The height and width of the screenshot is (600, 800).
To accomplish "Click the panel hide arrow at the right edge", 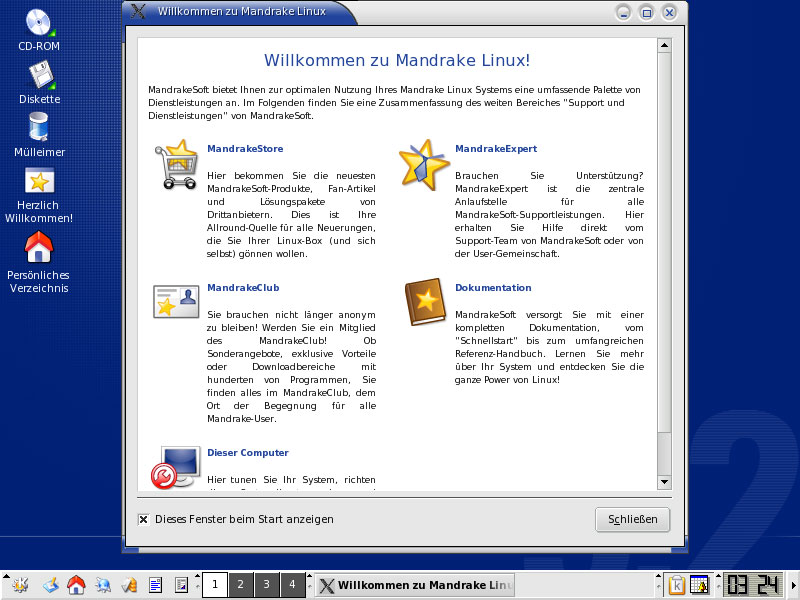I will click(x=793, y=585).
